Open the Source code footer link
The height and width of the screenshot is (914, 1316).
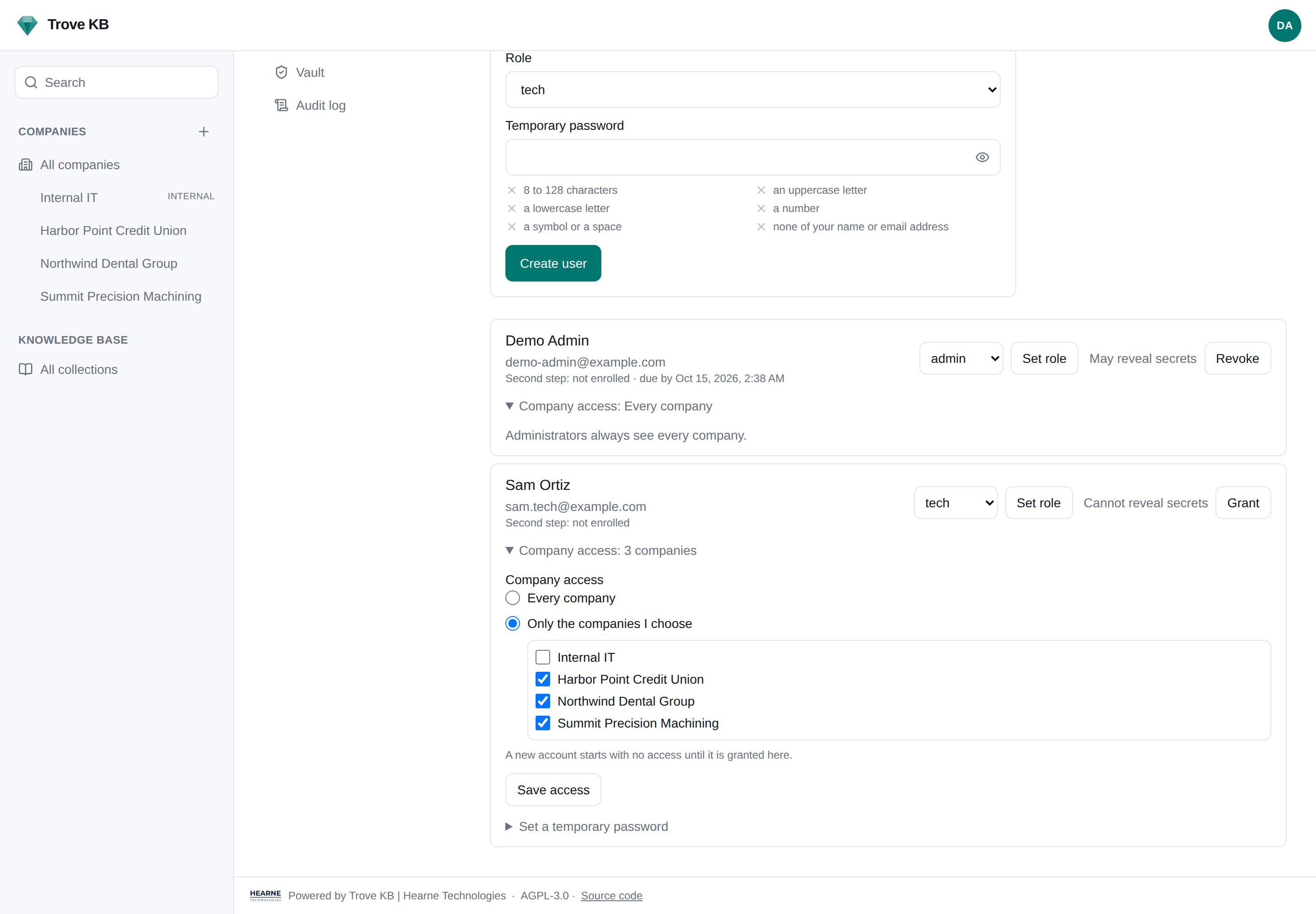point(611,896)
